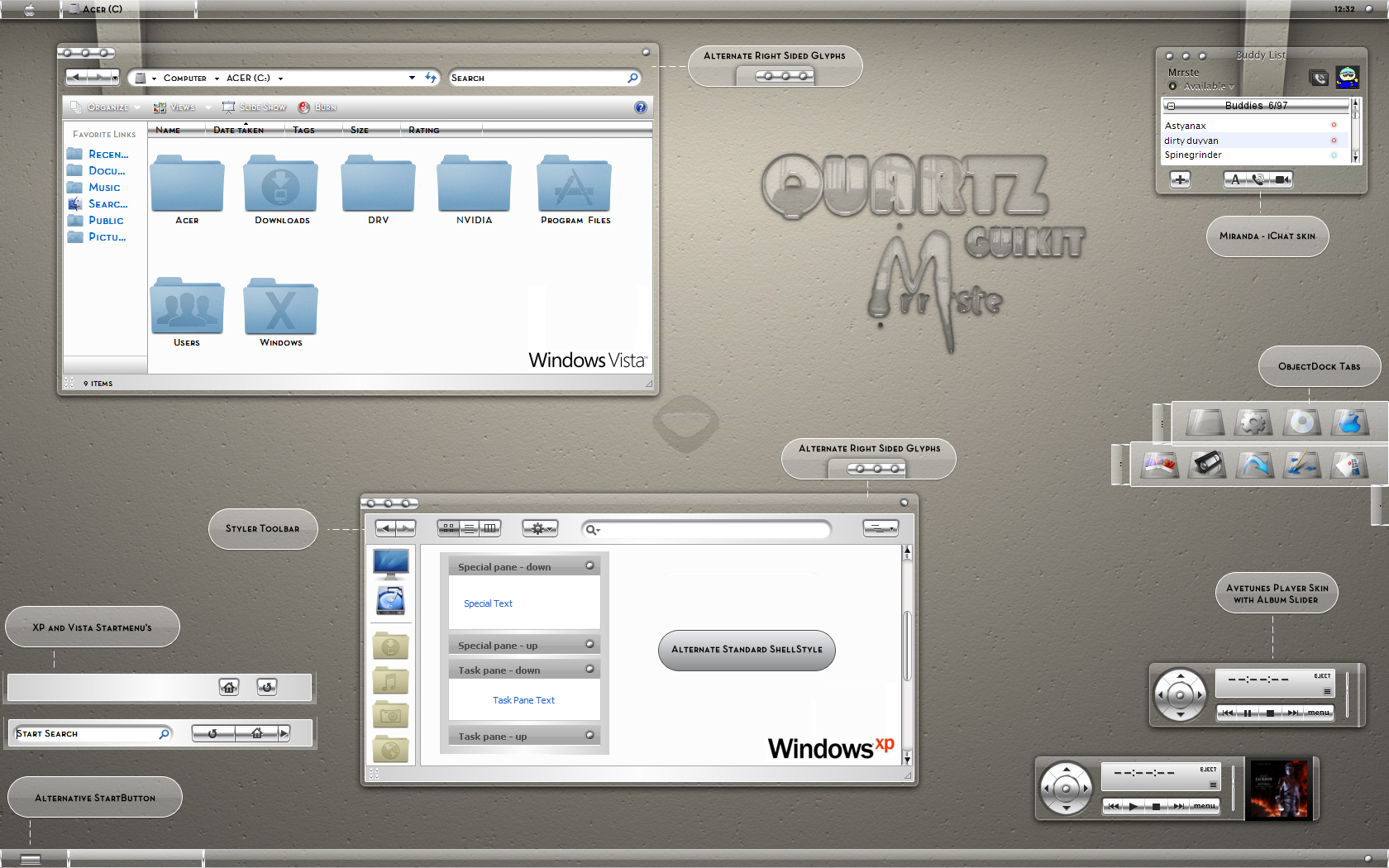Expand the ACER (C:) breadcrumb dropdown arrow
The height and width of the screenshot is (868, 1389).
[280, 79]
